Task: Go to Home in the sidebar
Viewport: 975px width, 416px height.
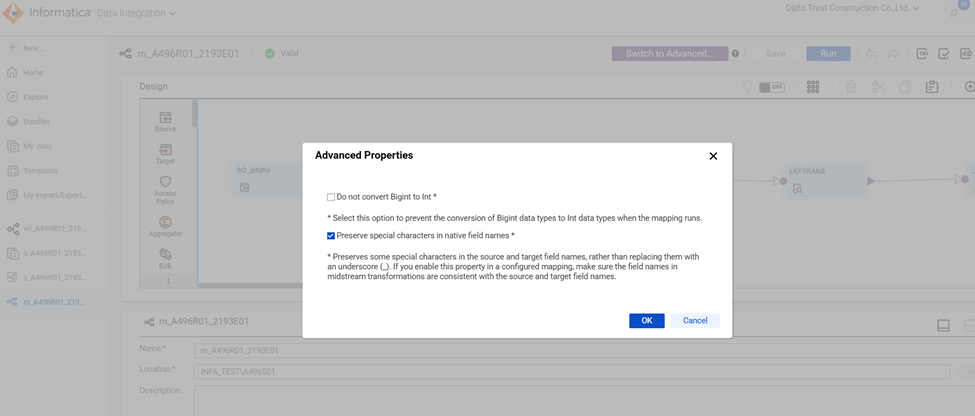Action: 26,72
